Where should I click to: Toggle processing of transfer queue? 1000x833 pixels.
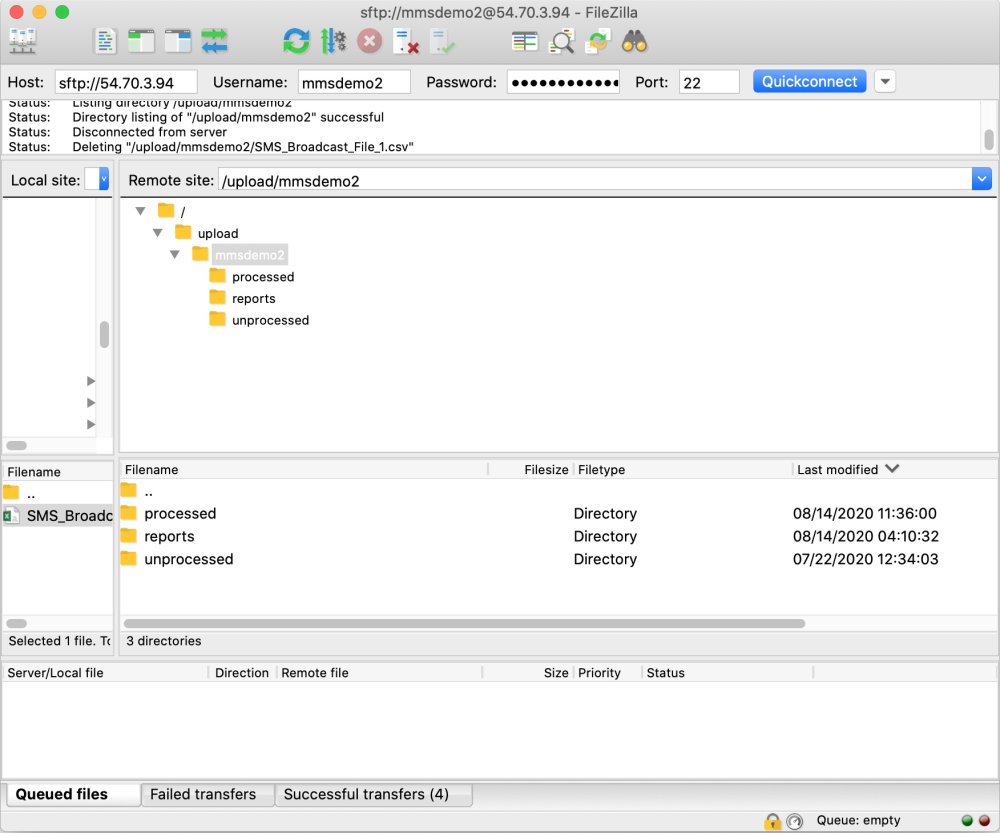[x=333, y=42]
